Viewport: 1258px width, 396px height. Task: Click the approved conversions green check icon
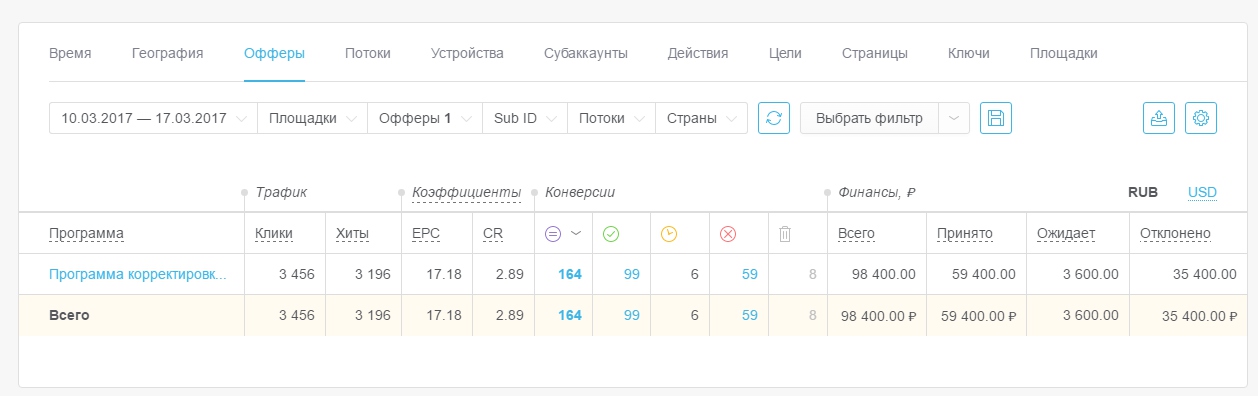point(611,234)
